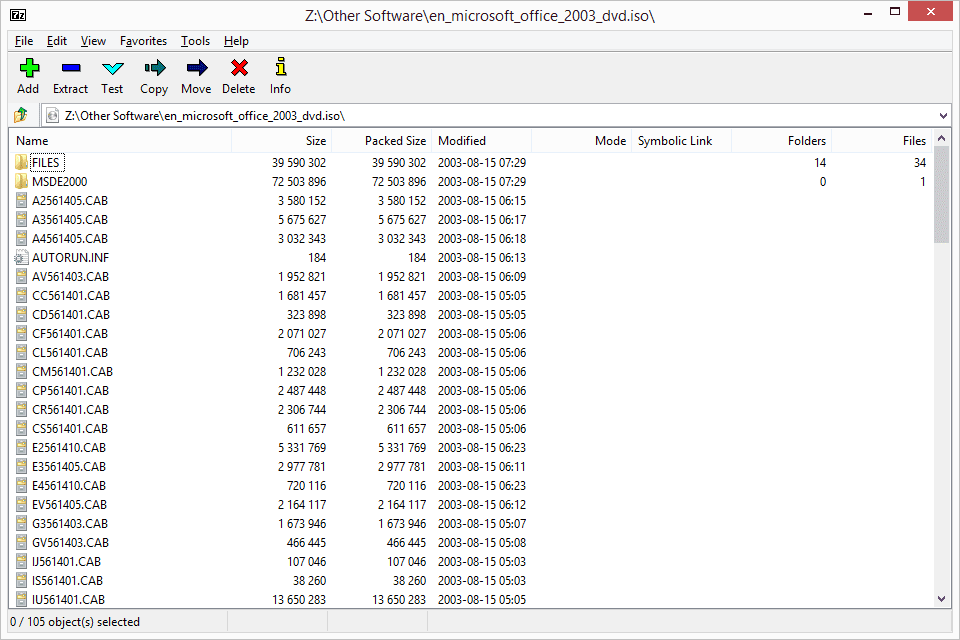
Task: Click the file list scroll down arrow
Action: click(942, 599)
